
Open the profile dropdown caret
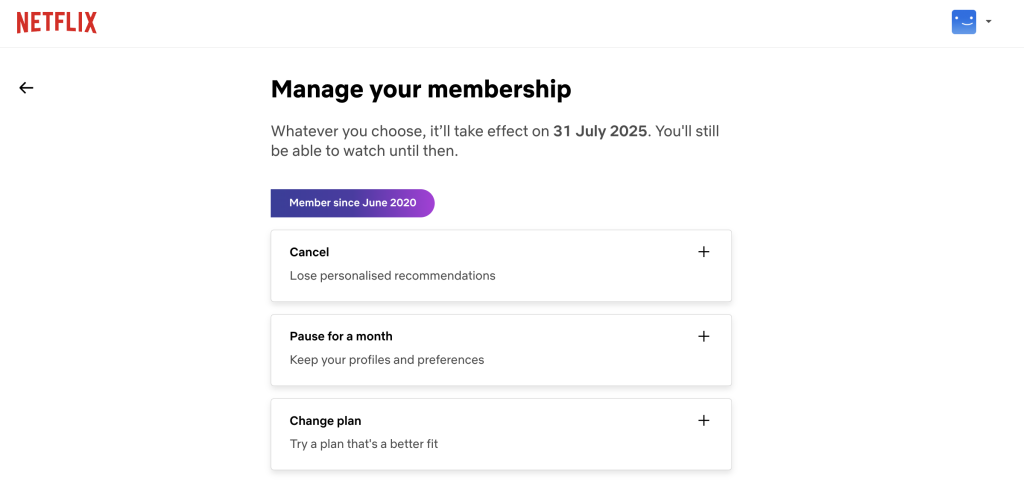point(989,22)
